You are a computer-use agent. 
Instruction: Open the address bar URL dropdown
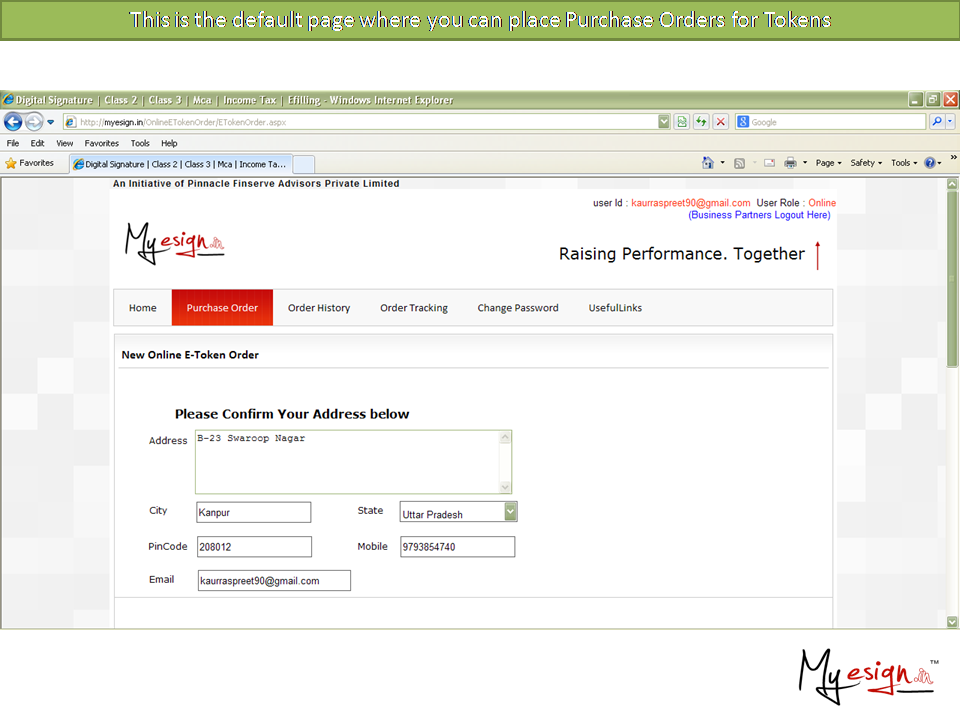[664, 122]
